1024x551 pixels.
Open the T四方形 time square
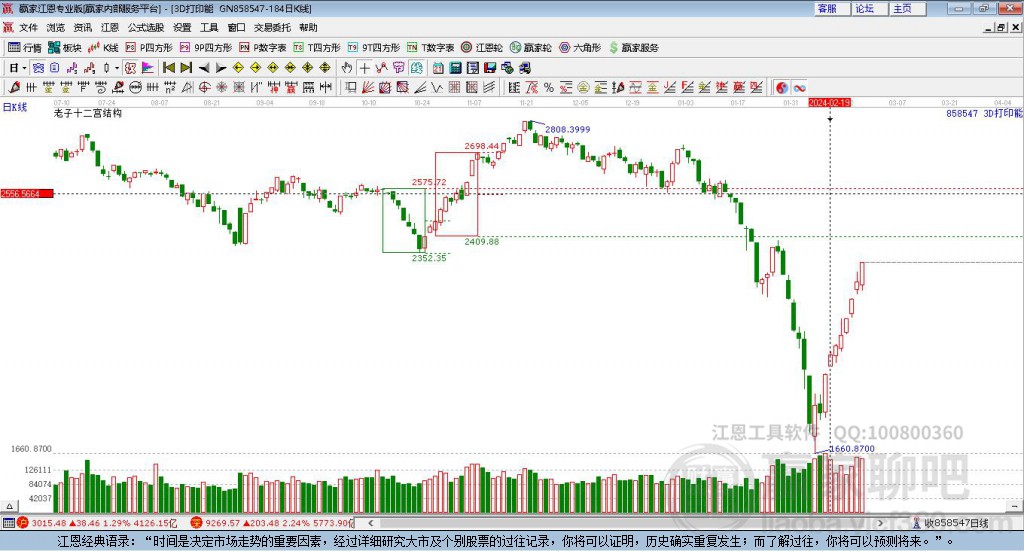(x=317, y=48)
